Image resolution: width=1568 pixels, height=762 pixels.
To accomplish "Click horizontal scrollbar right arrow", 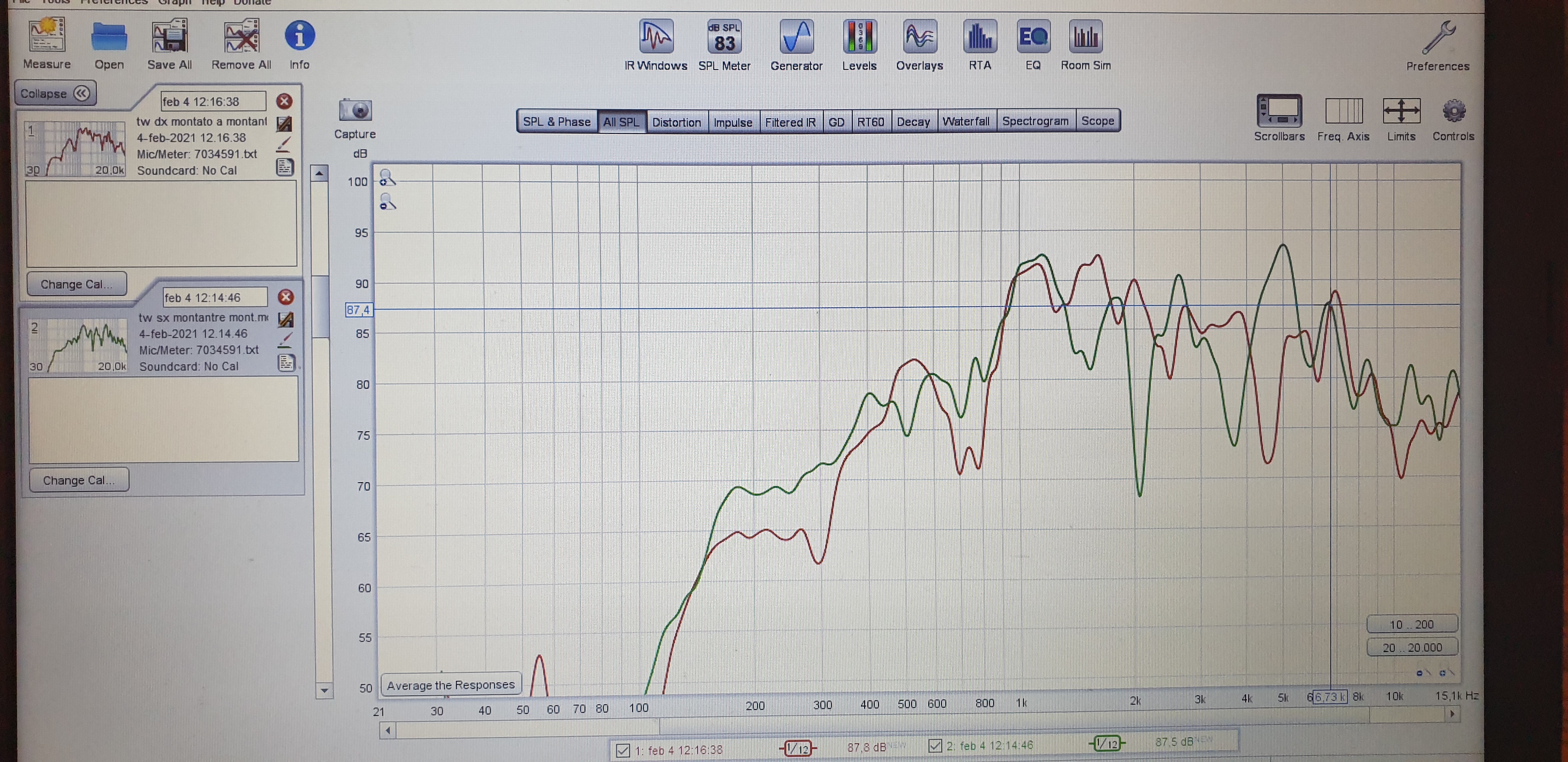I will tap(1452, 715).
